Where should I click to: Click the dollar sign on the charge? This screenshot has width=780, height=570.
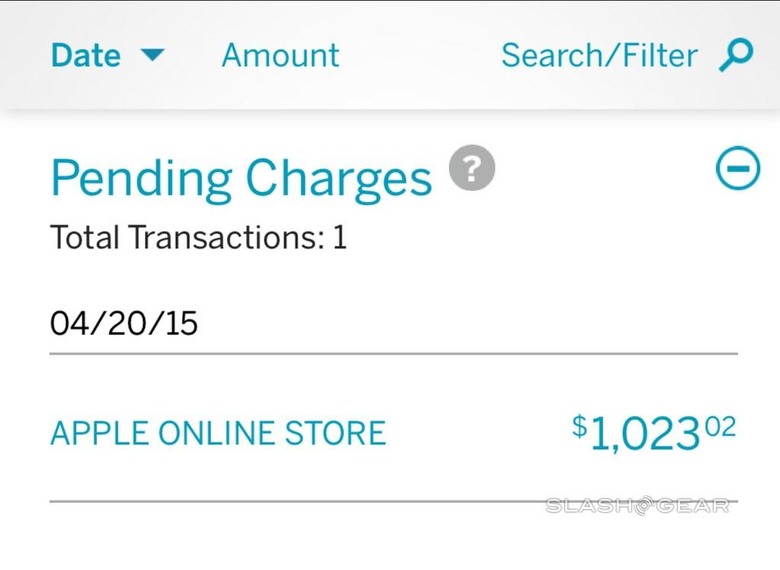tap(580, 427)
